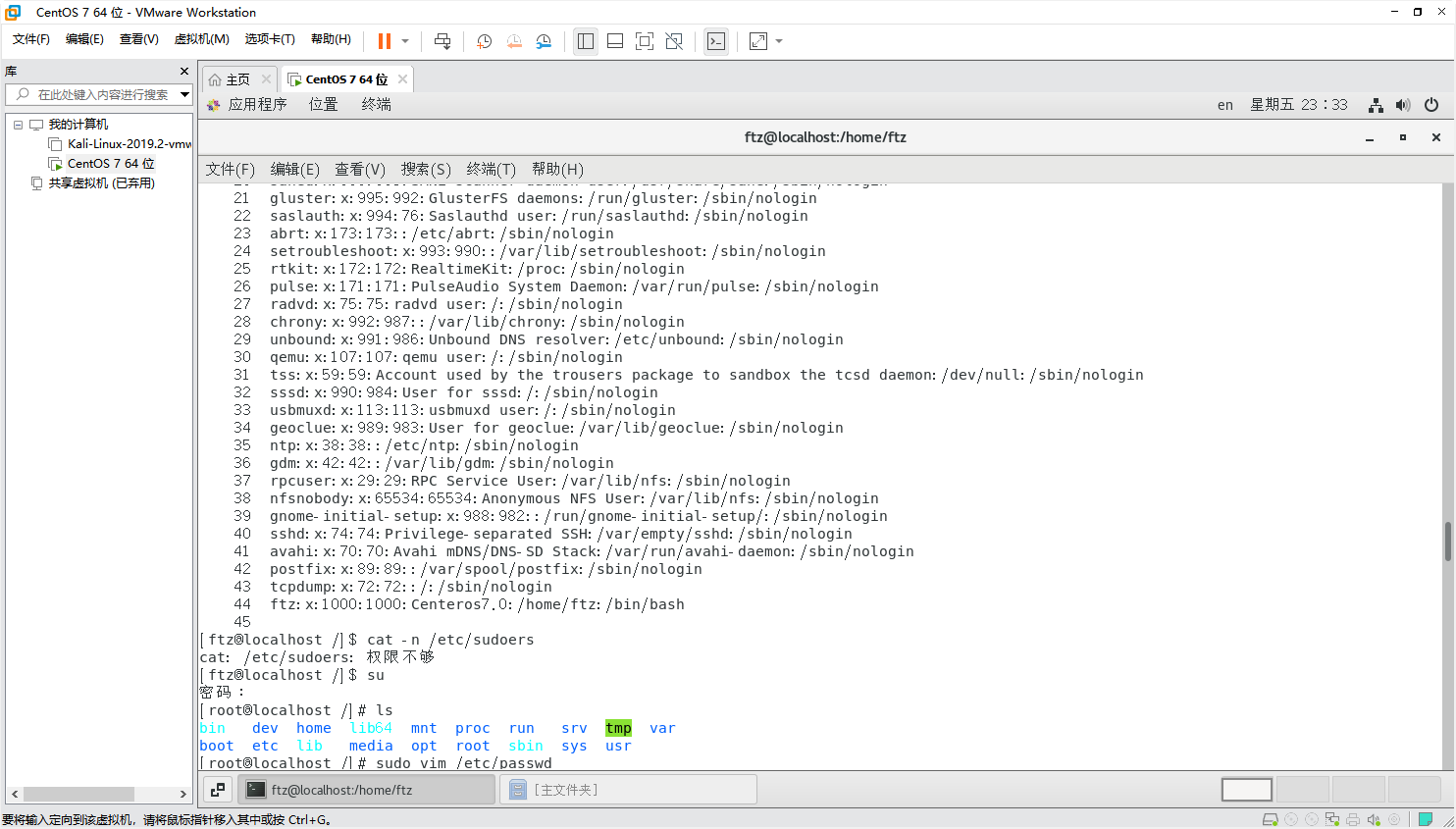Open terminal 终端(T) menu
Image resolution: width=1456 pixels, height=829 pixels.
coord(491,170)
